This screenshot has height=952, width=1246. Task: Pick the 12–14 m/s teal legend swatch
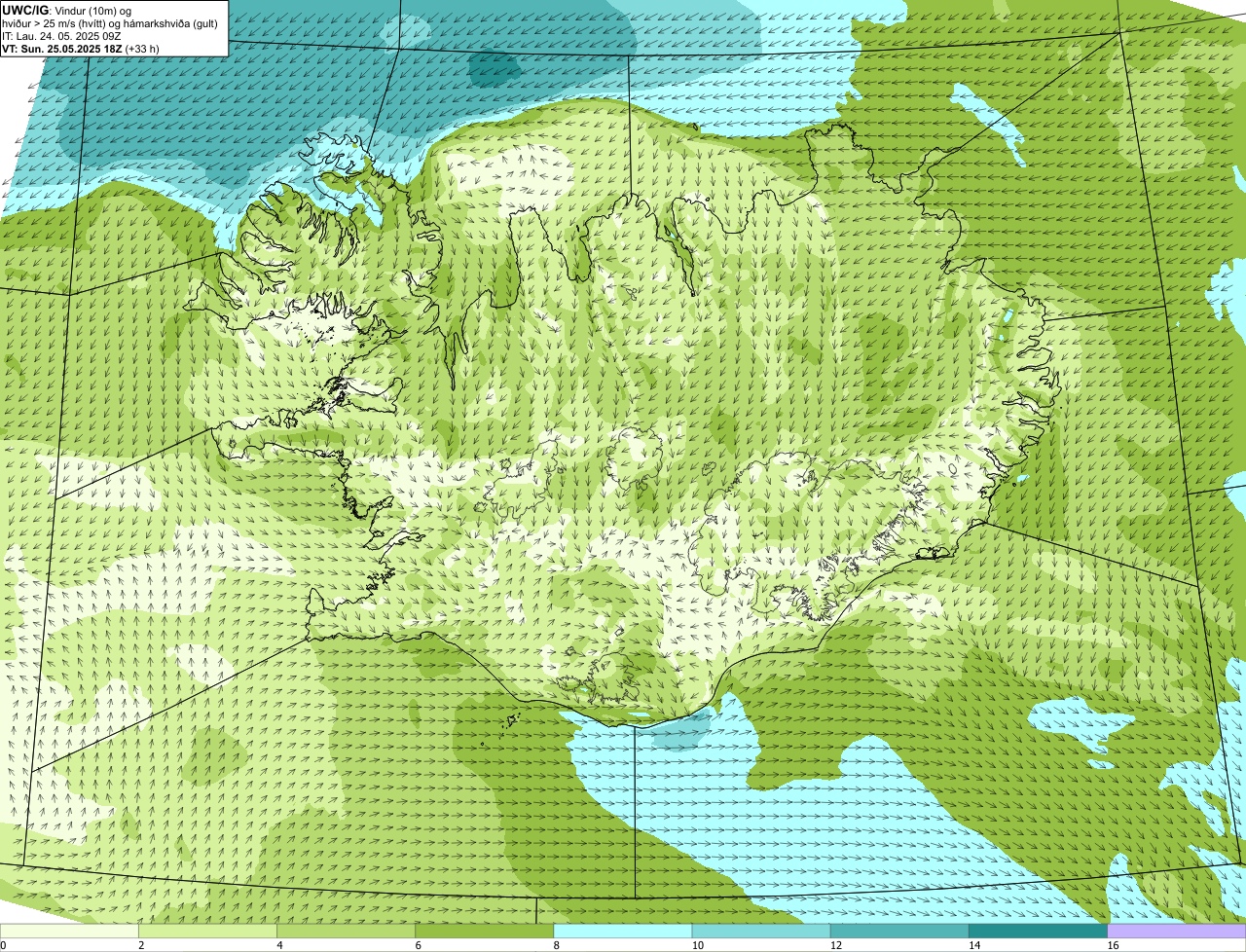coord(899,932)
